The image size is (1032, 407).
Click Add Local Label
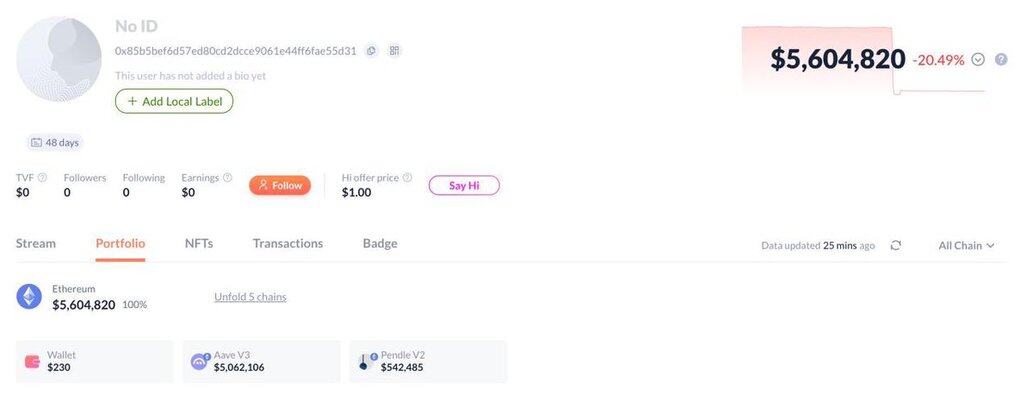[174, 101]
